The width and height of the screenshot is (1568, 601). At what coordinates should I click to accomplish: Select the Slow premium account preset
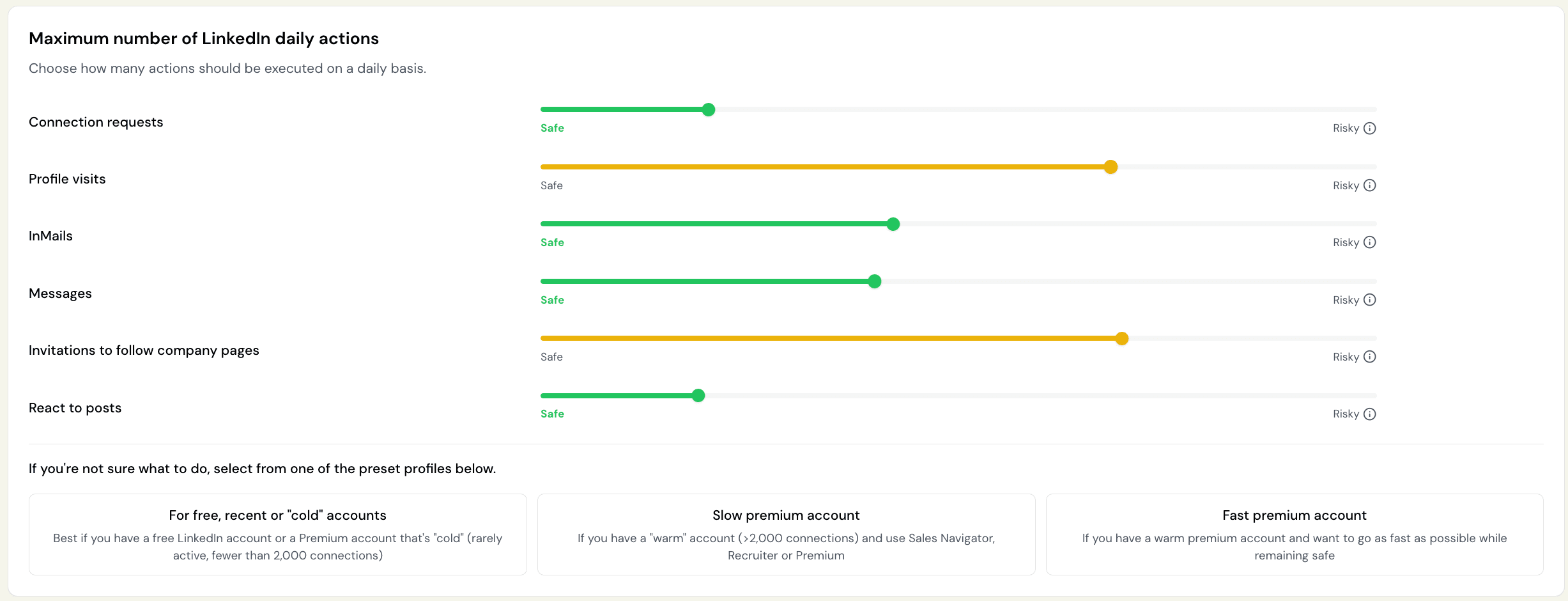tap(785, 535)
